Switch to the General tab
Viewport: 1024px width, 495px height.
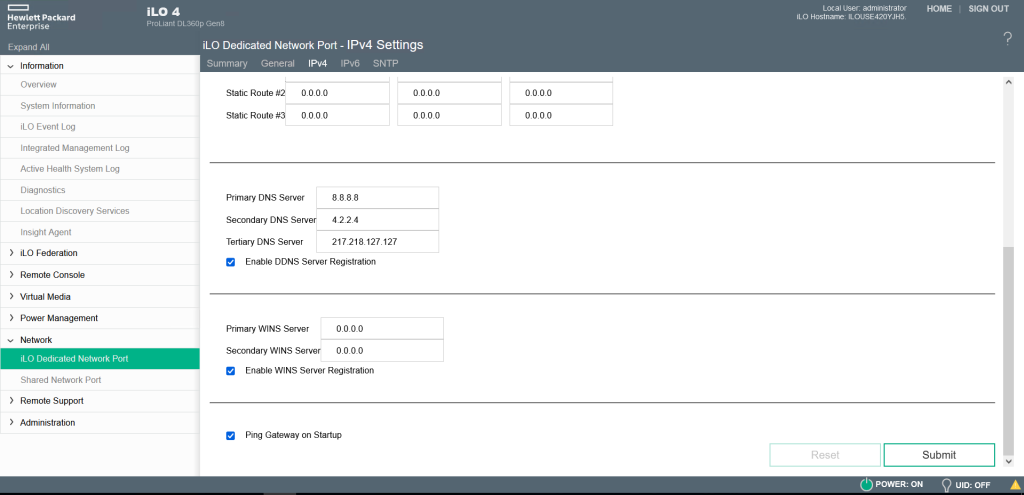278,63
